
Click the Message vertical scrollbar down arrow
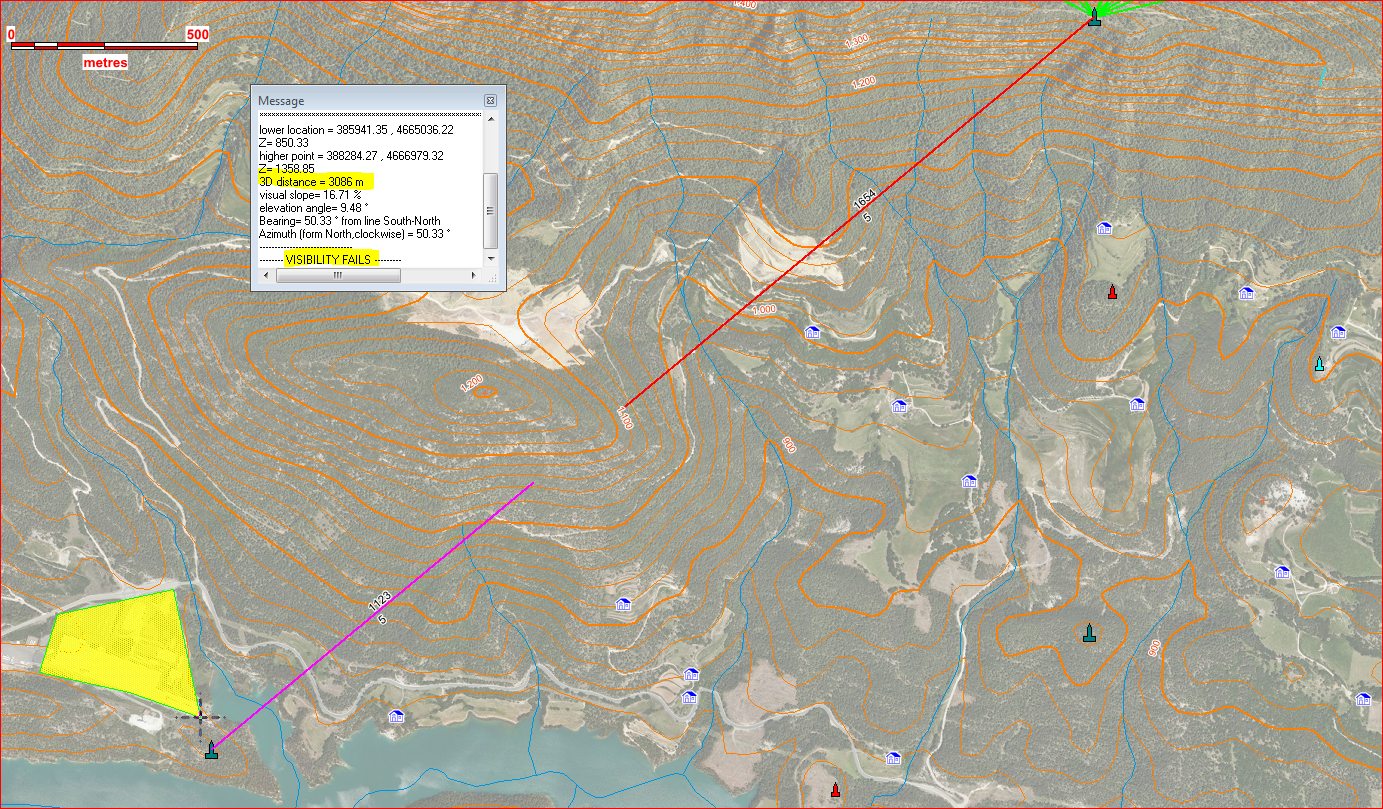490,257
